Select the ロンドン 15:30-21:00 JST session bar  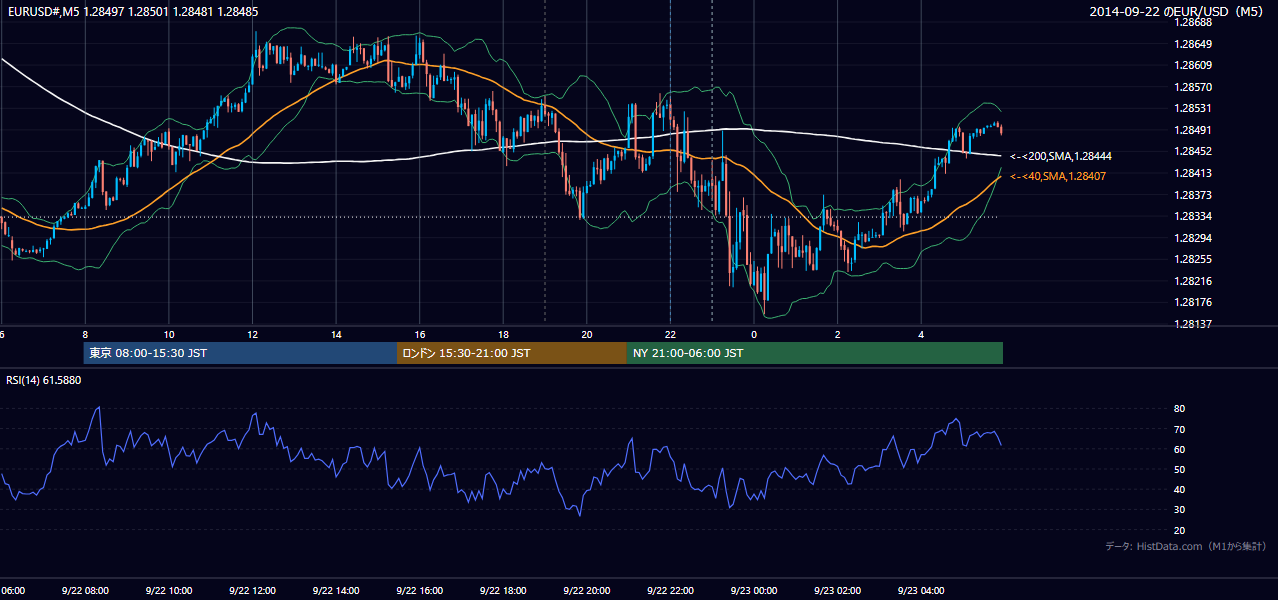pos(512,353)
